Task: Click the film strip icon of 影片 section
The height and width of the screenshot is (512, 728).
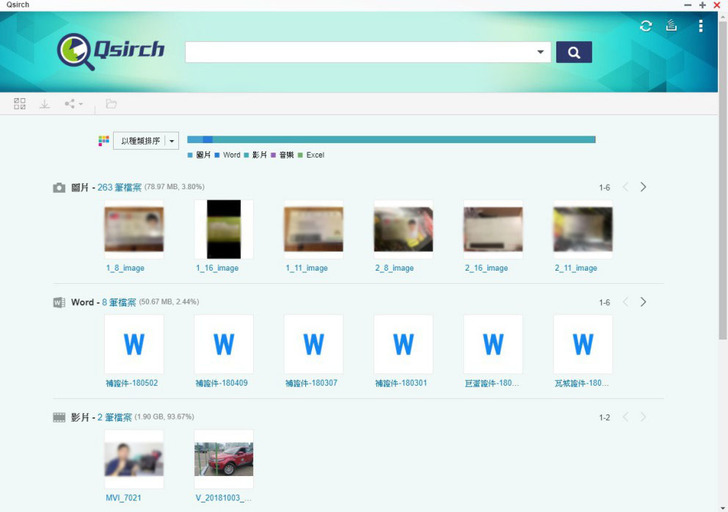Action: pyautogui.click(x=59, y=417)
